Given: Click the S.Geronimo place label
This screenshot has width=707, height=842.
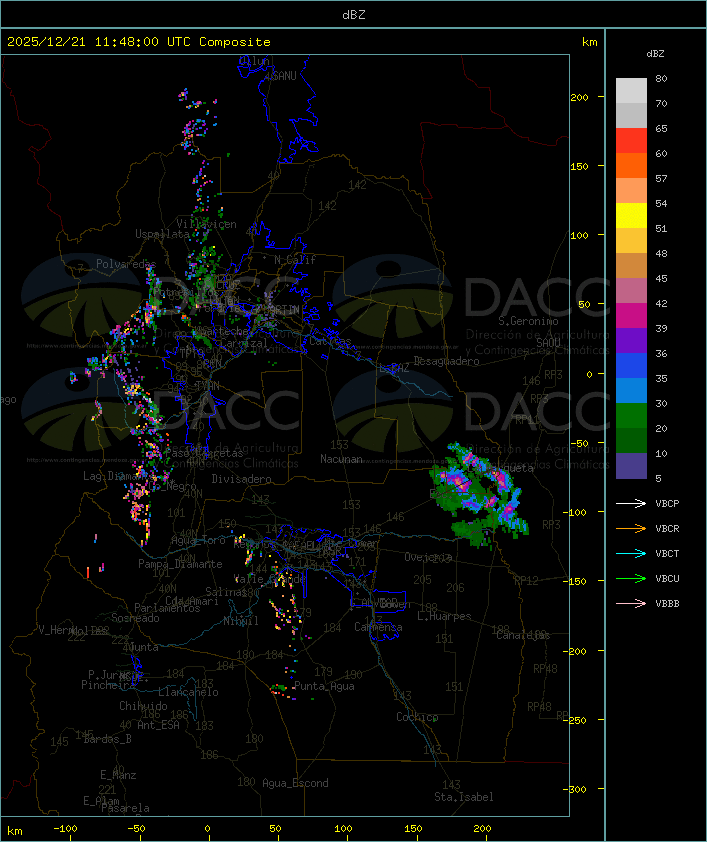Looking at the screenshot, I should 528,321.
